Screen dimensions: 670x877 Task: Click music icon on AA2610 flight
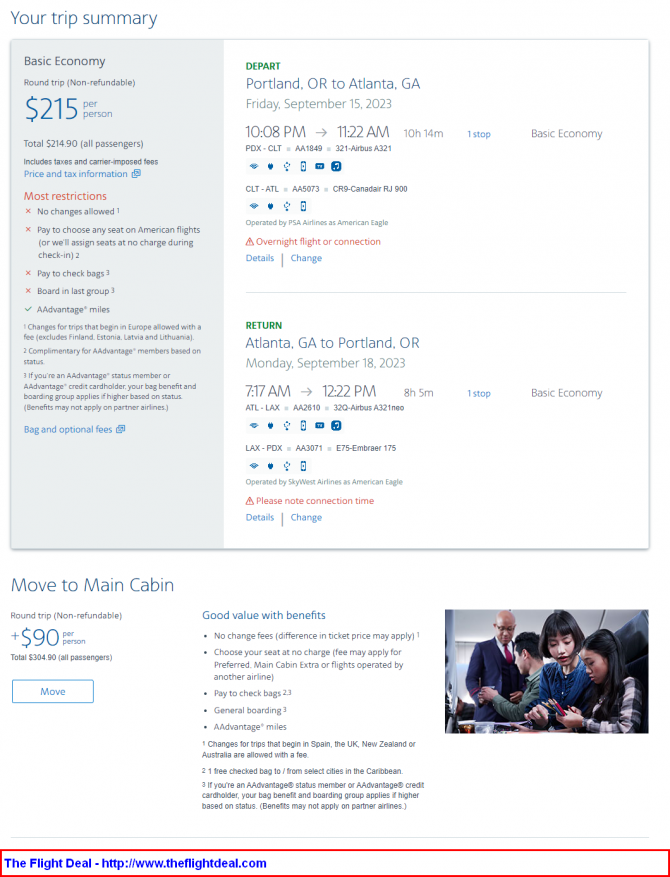pos(336,425)
